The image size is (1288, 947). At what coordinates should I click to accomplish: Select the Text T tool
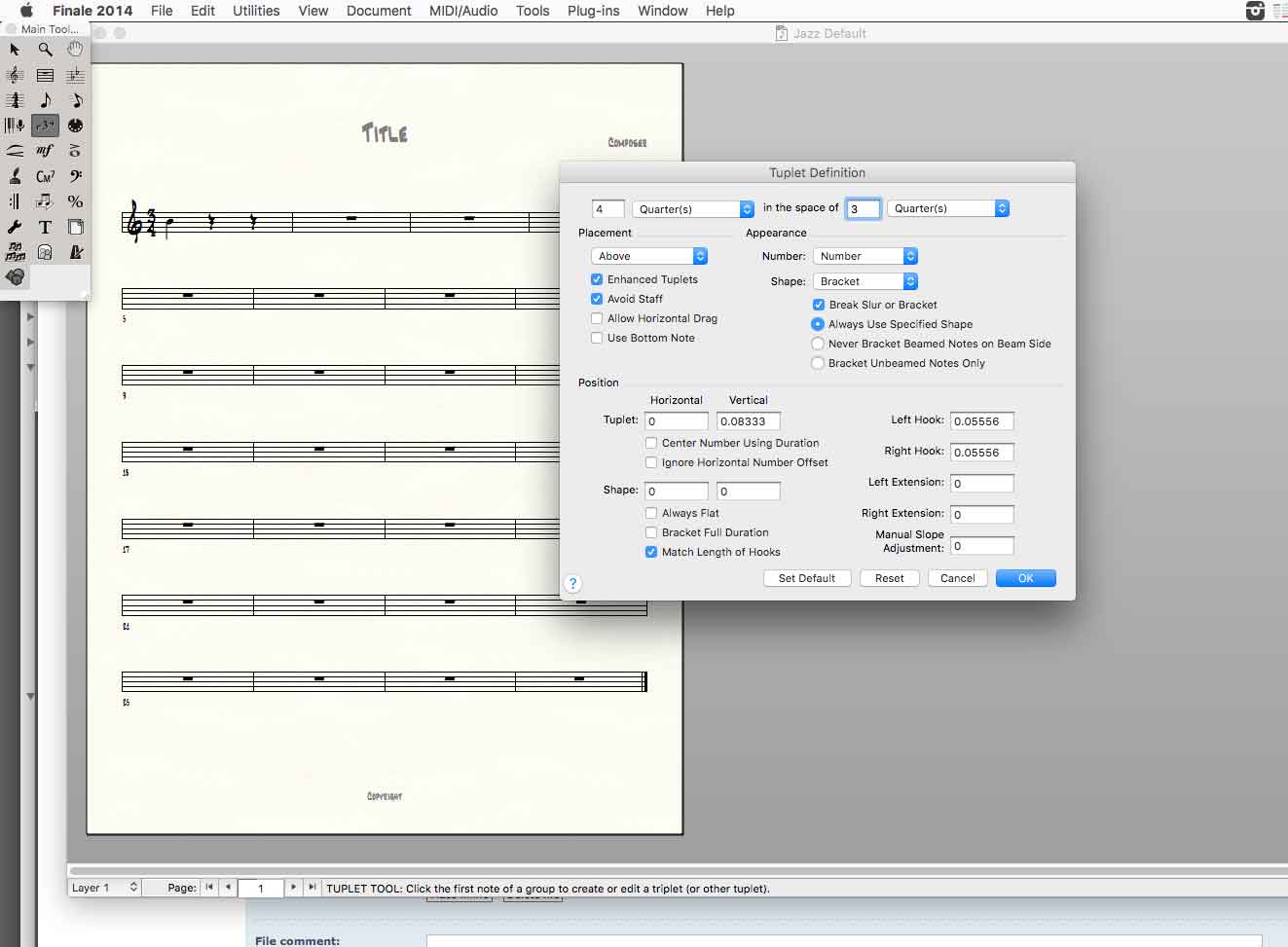[x=45, y=227]
